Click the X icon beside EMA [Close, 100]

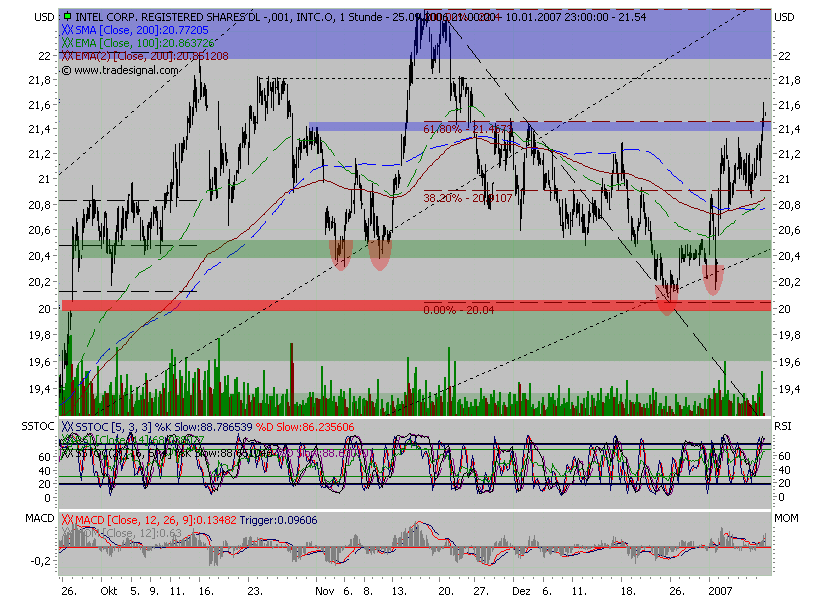click(x=68, y=44)
